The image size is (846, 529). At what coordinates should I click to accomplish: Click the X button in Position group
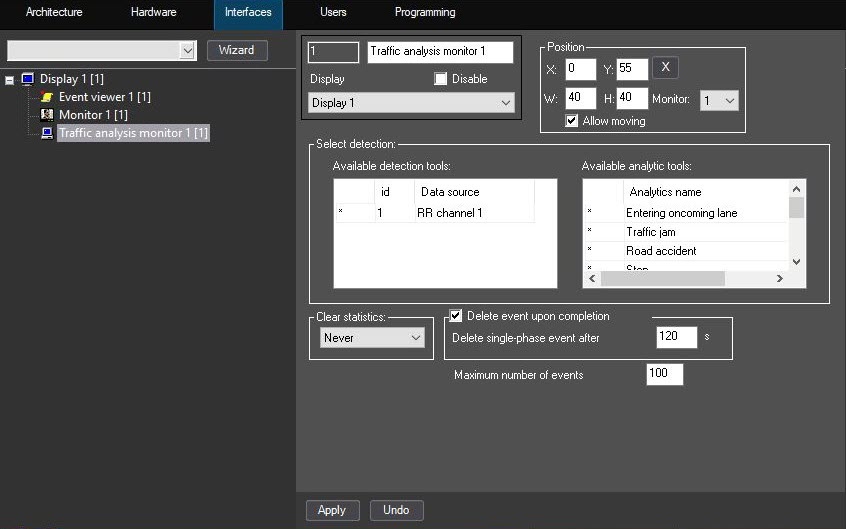[x=665, y=67]
